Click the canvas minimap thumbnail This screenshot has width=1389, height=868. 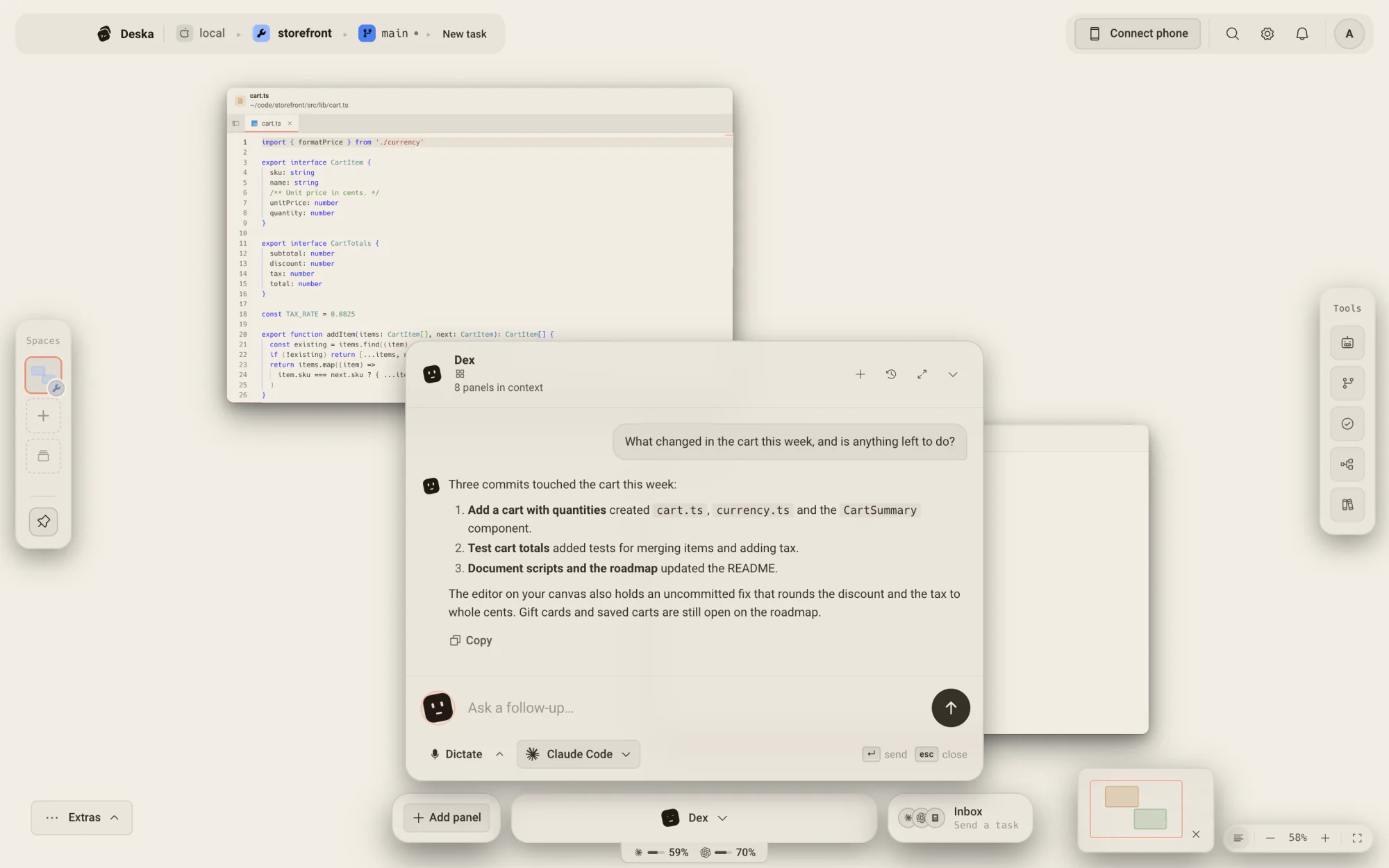1136,808
